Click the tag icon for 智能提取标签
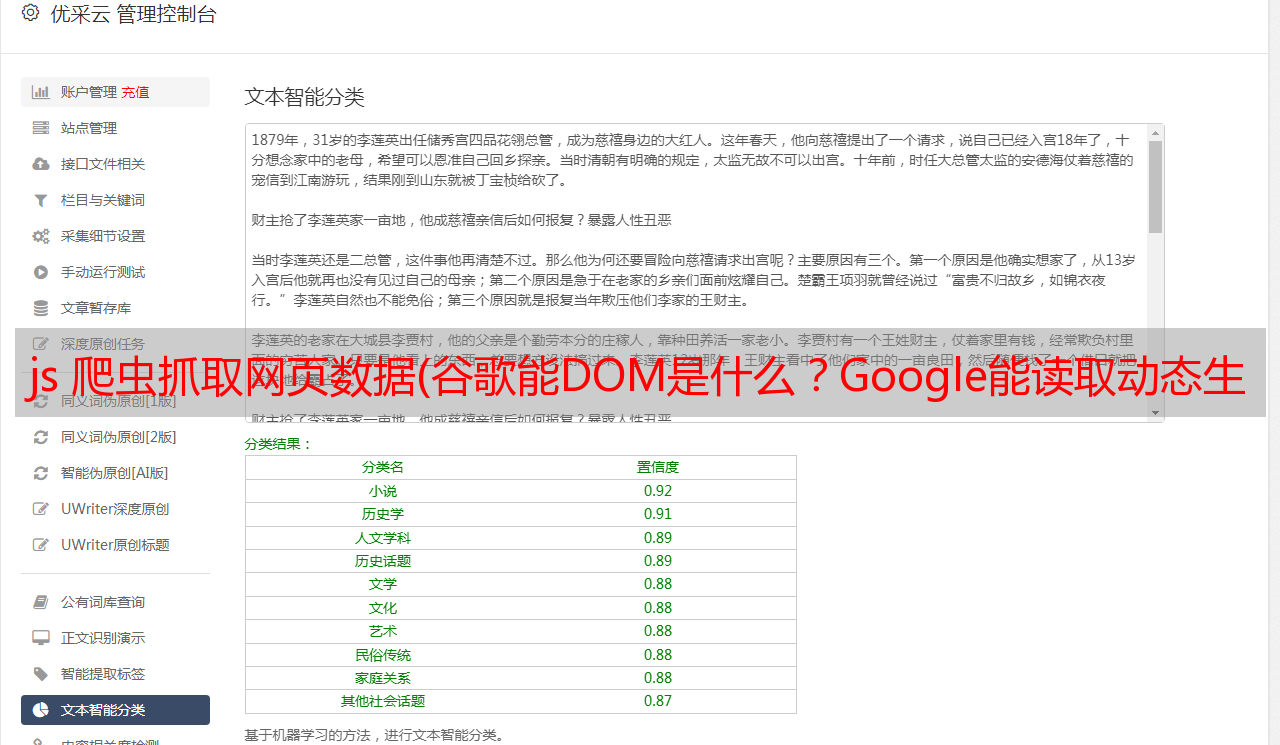The image size is (1280, 745). (41, 674)
